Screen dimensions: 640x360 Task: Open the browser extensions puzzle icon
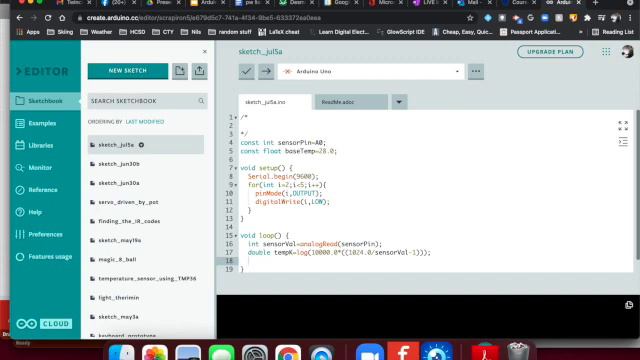pyautogui.click(x=587, y=18)
